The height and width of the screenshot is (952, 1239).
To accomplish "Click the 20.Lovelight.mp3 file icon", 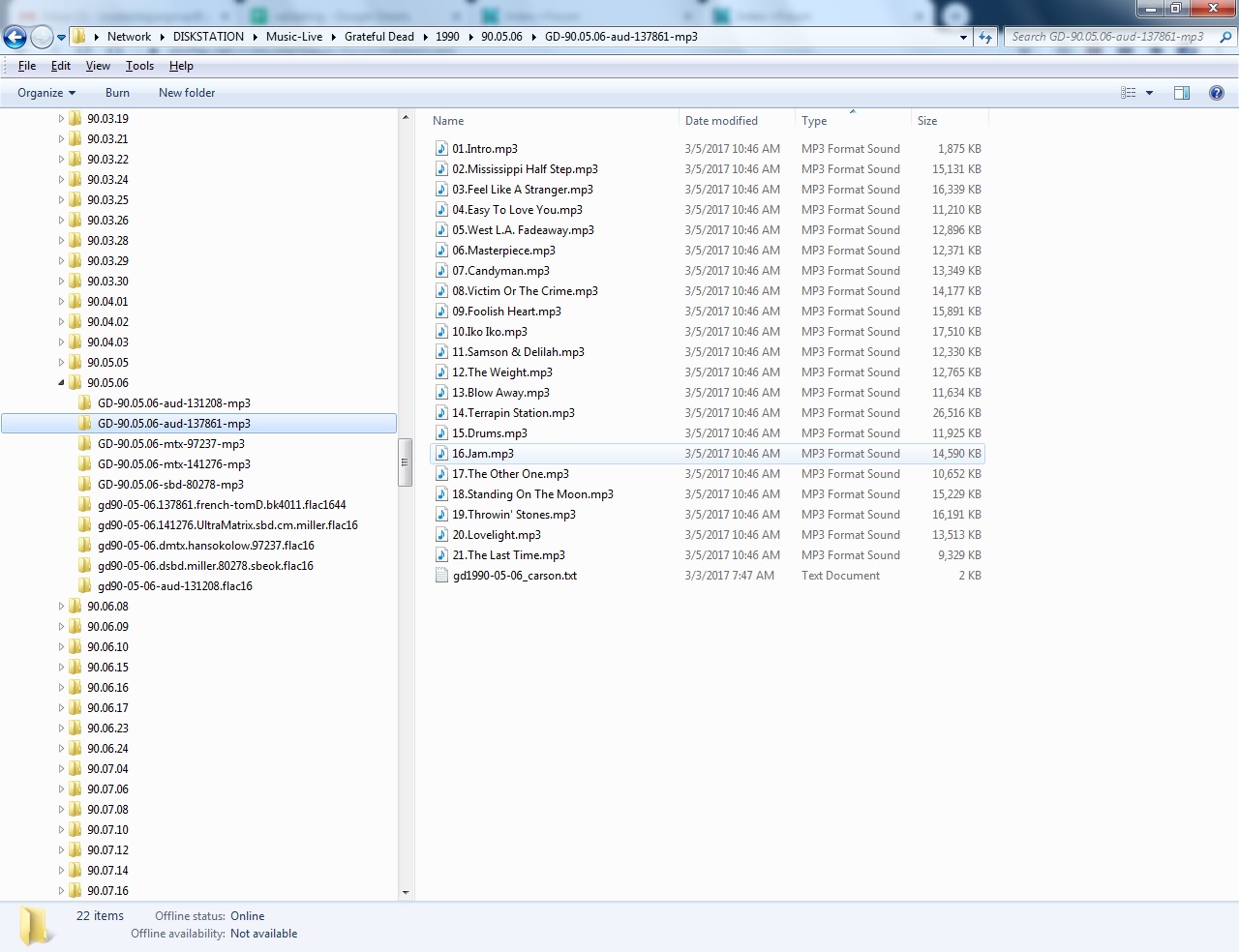I will coord(441,535).
